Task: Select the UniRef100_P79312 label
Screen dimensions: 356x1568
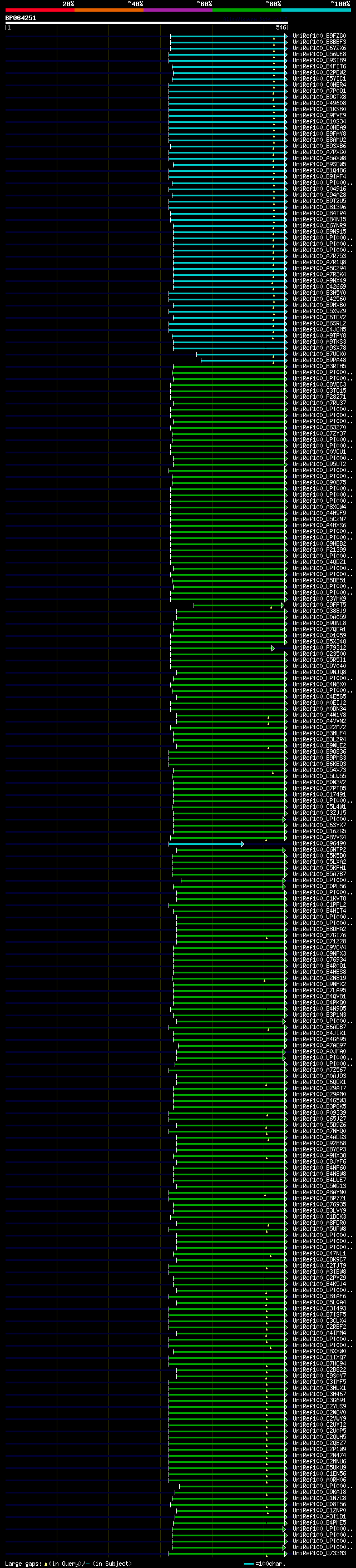Action: pos(319,647)
